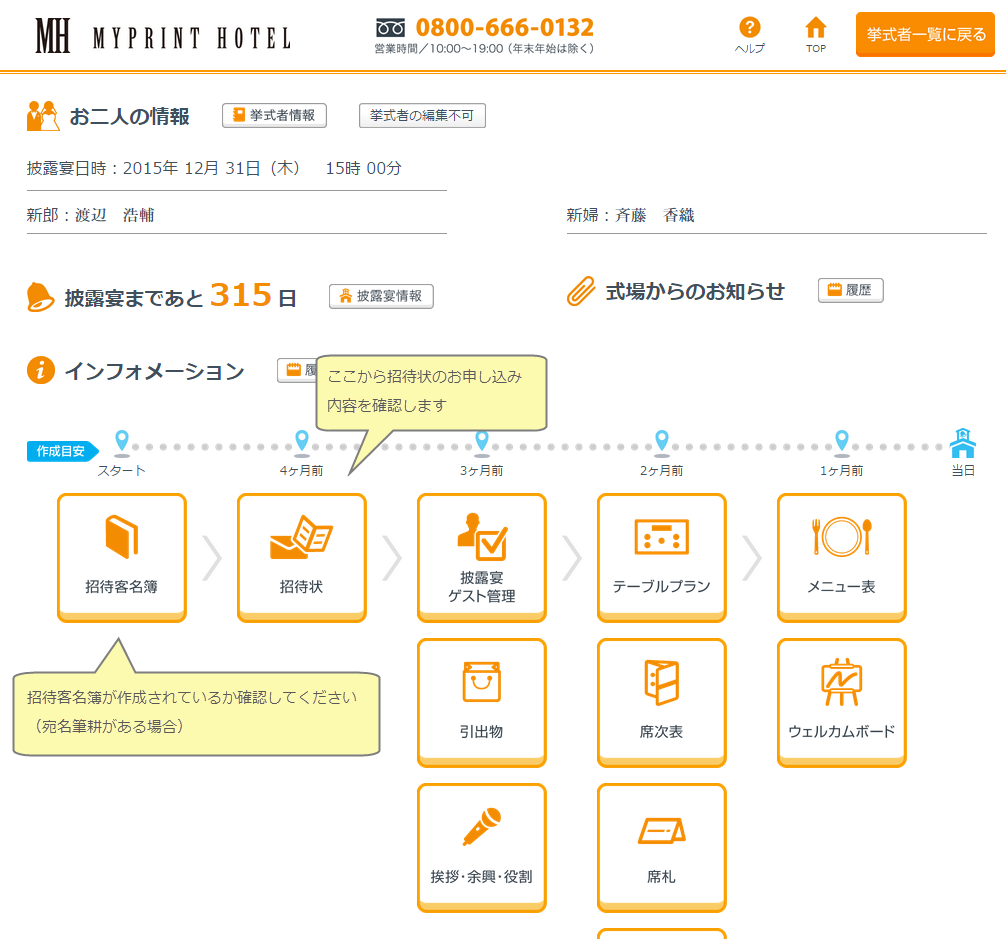Open 挨拶・余興・役割 speech tile
This screenshot has width=1006, height=939.
coord(481,846)
